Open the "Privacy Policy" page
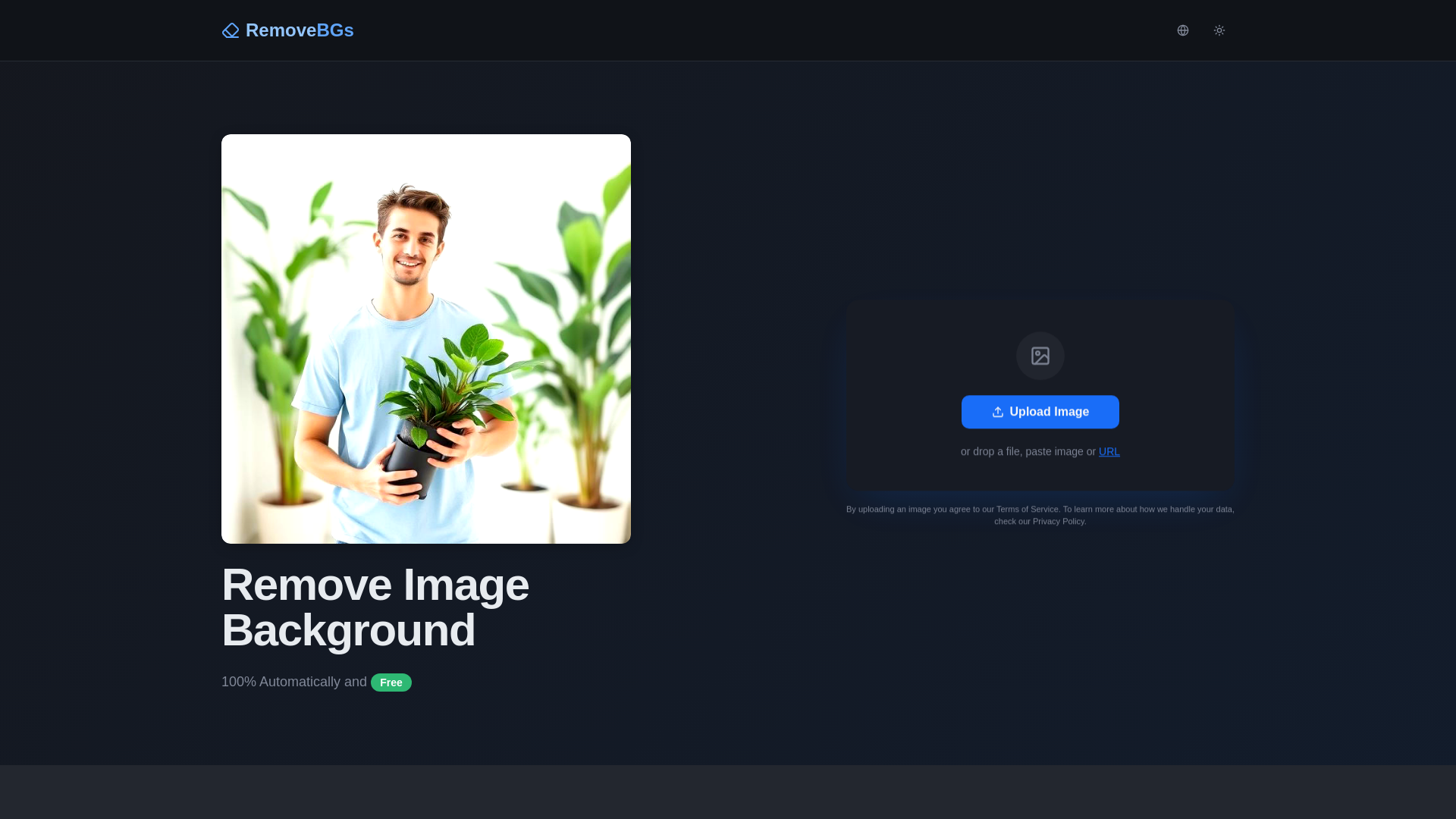Screen dimensions: 1456x819 tap(1058, 521)
